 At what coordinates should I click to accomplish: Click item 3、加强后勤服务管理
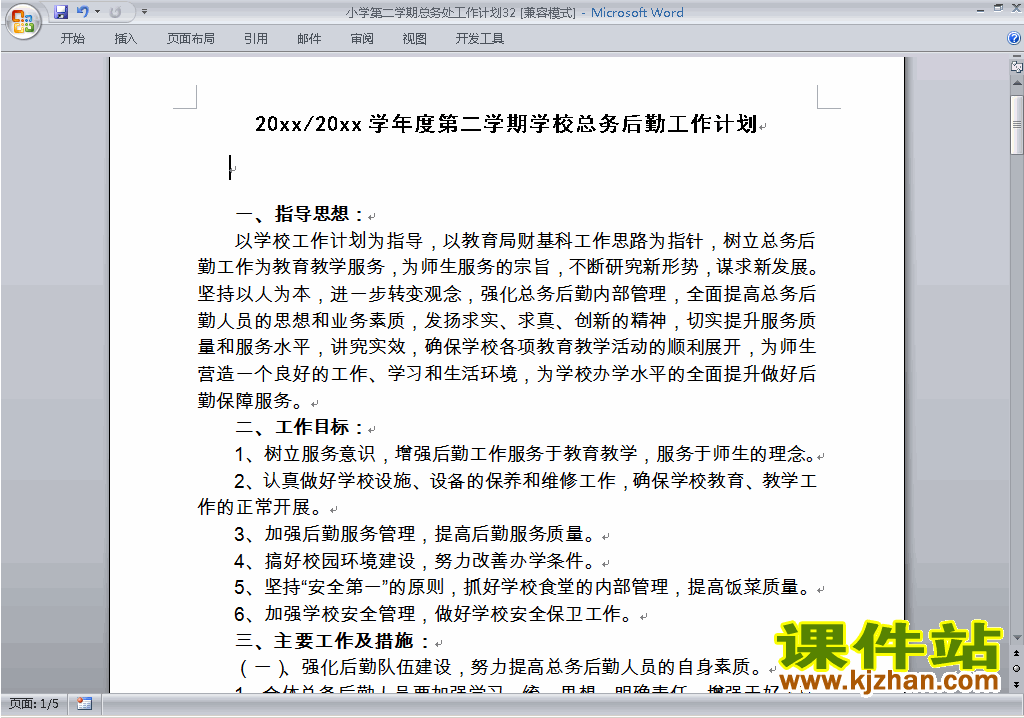415,534
